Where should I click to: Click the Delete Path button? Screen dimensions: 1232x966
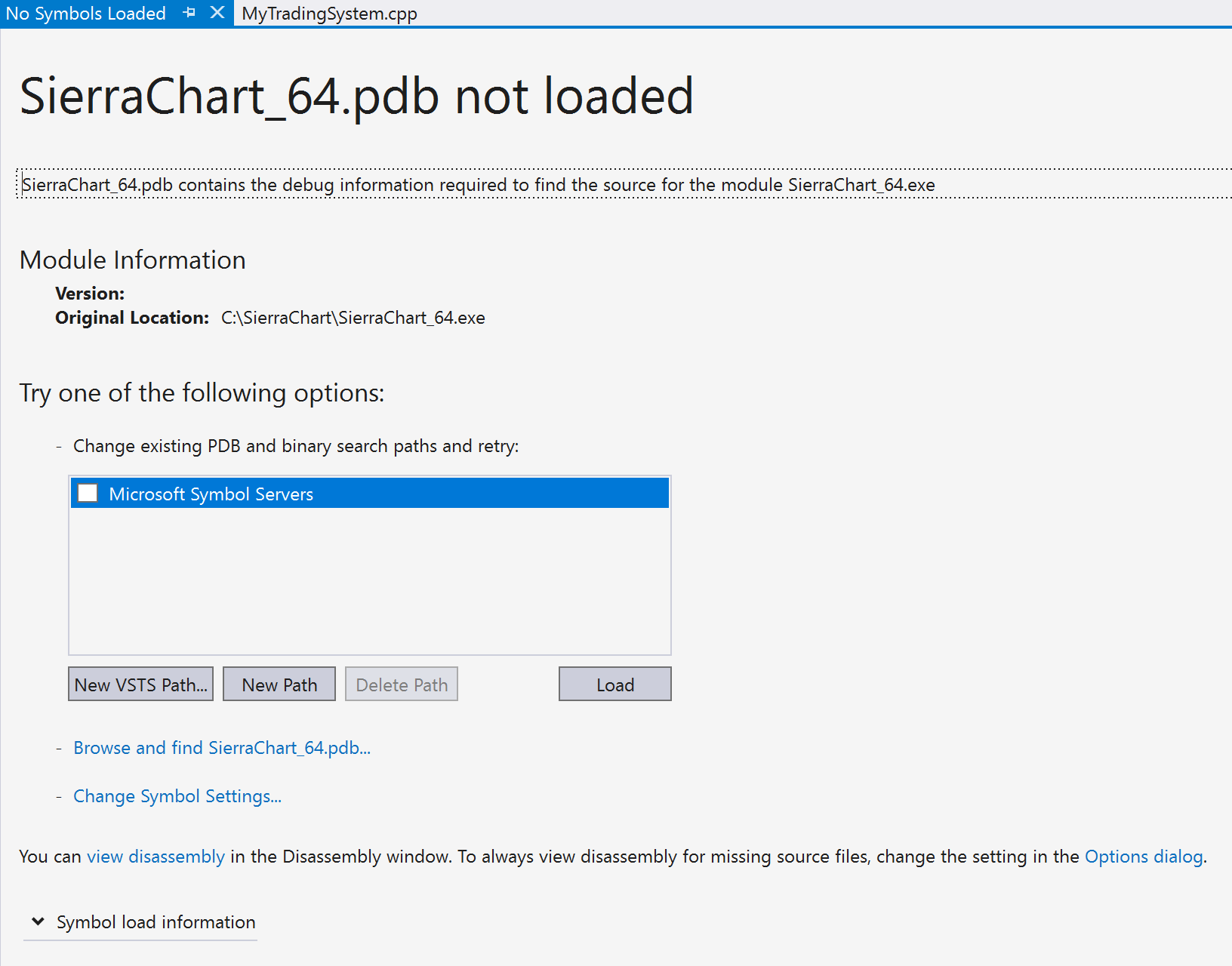(402, 684)
